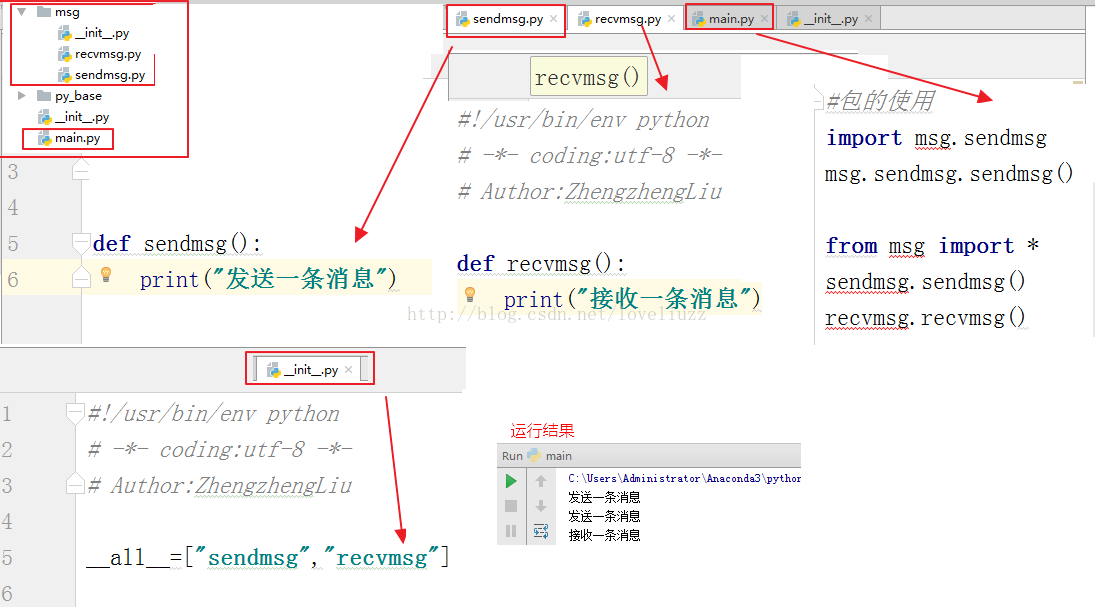Switch to the sendmsg.py editor tab
Screen dimensions: 1095x607
[508, 19]
